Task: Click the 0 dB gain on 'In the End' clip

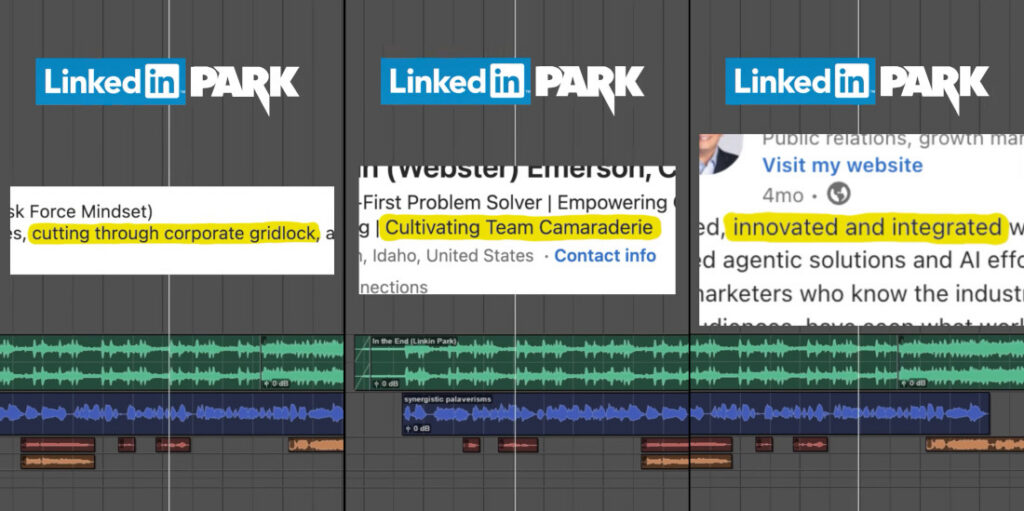Action: click(383, 384)
